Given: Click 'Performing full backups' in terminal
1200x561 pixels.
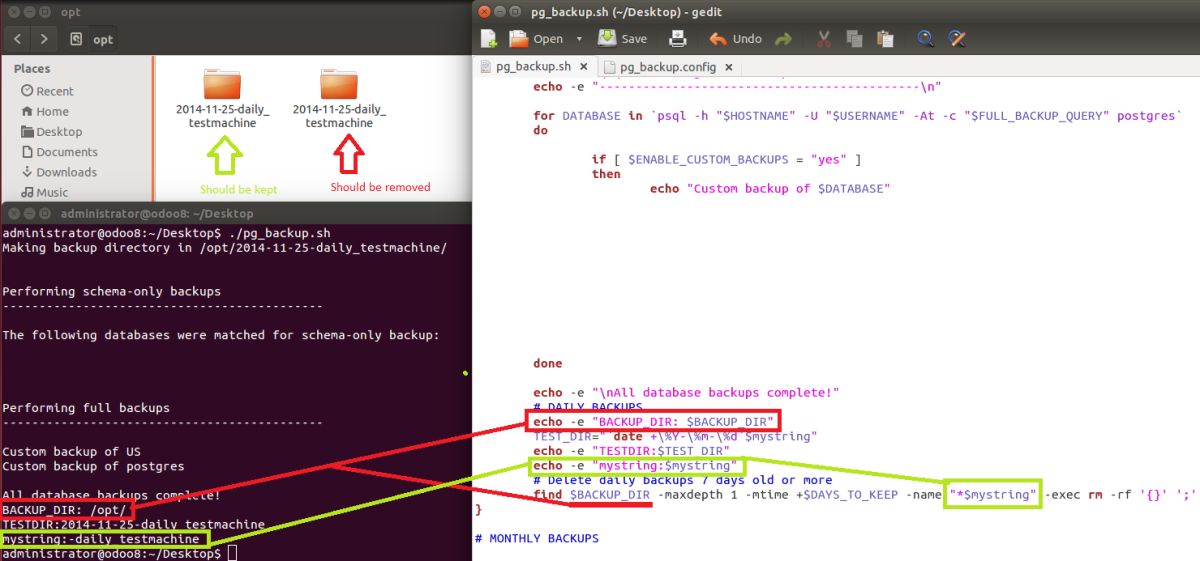Looking at the screenshot, I should pos(86,407).
